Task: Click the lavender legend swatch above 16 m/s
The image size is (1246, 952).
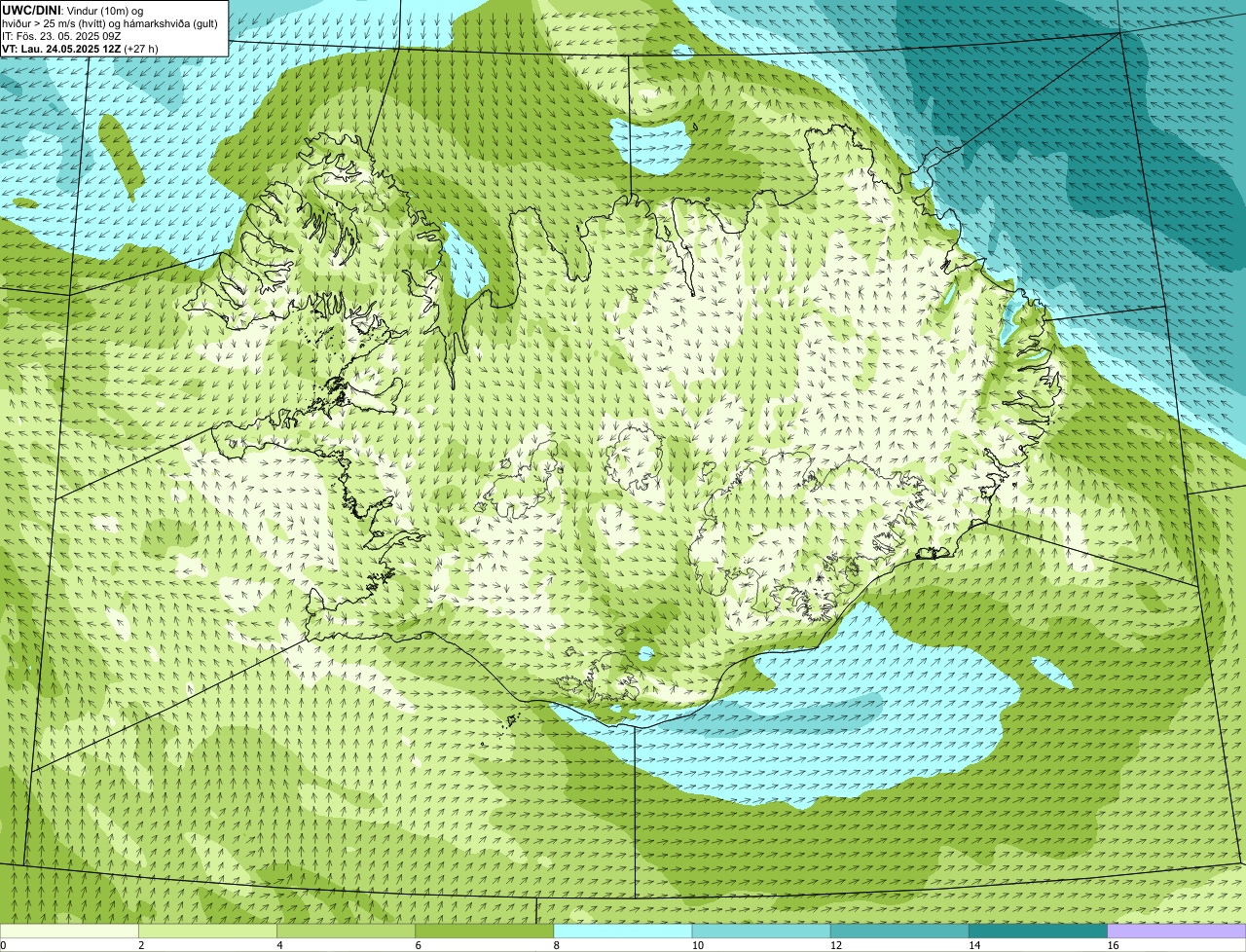Action: click(1177, 932)
